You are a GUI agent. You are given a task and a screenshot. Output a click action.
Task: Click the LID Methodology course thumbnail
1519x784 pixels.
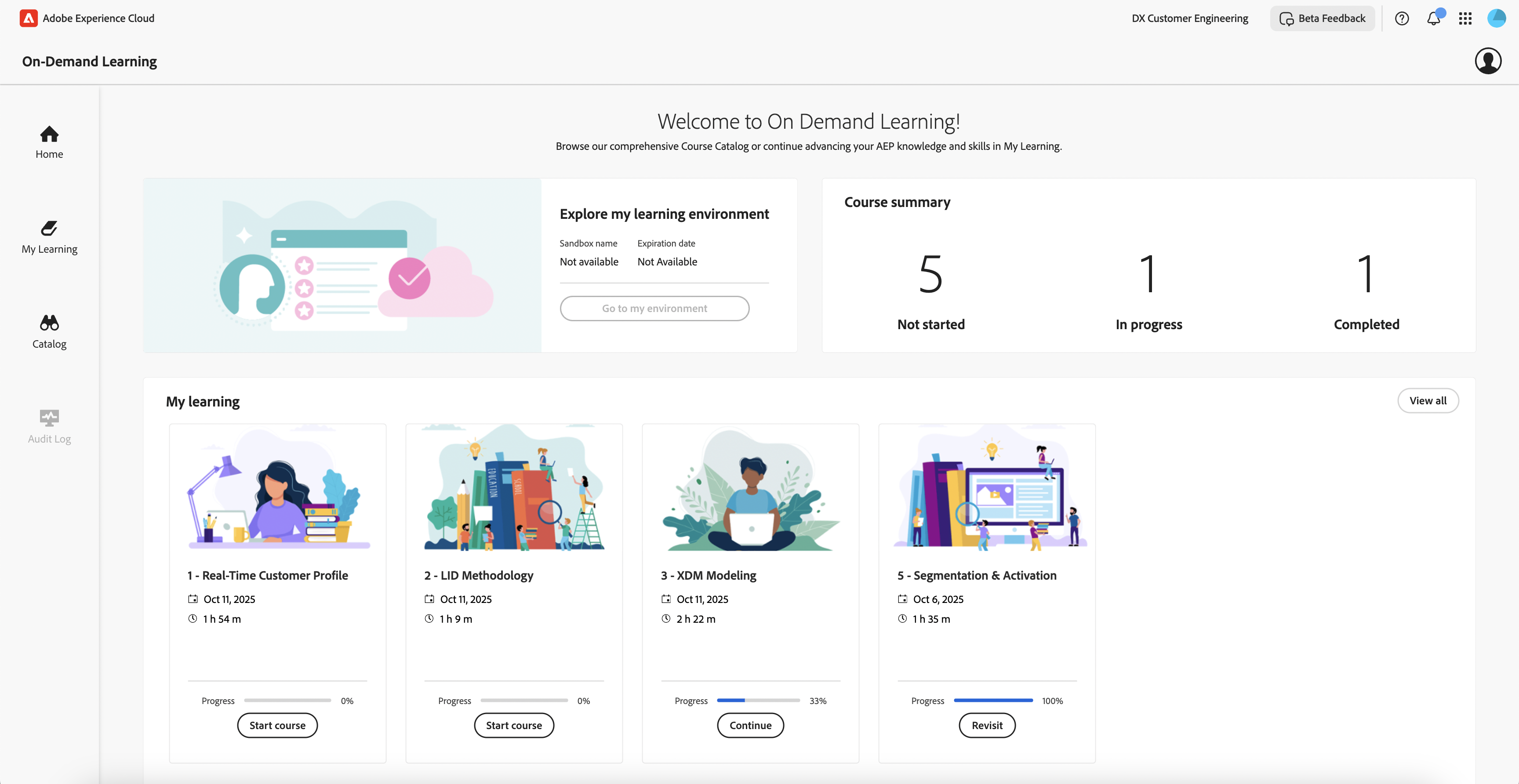tap(514, 489)
